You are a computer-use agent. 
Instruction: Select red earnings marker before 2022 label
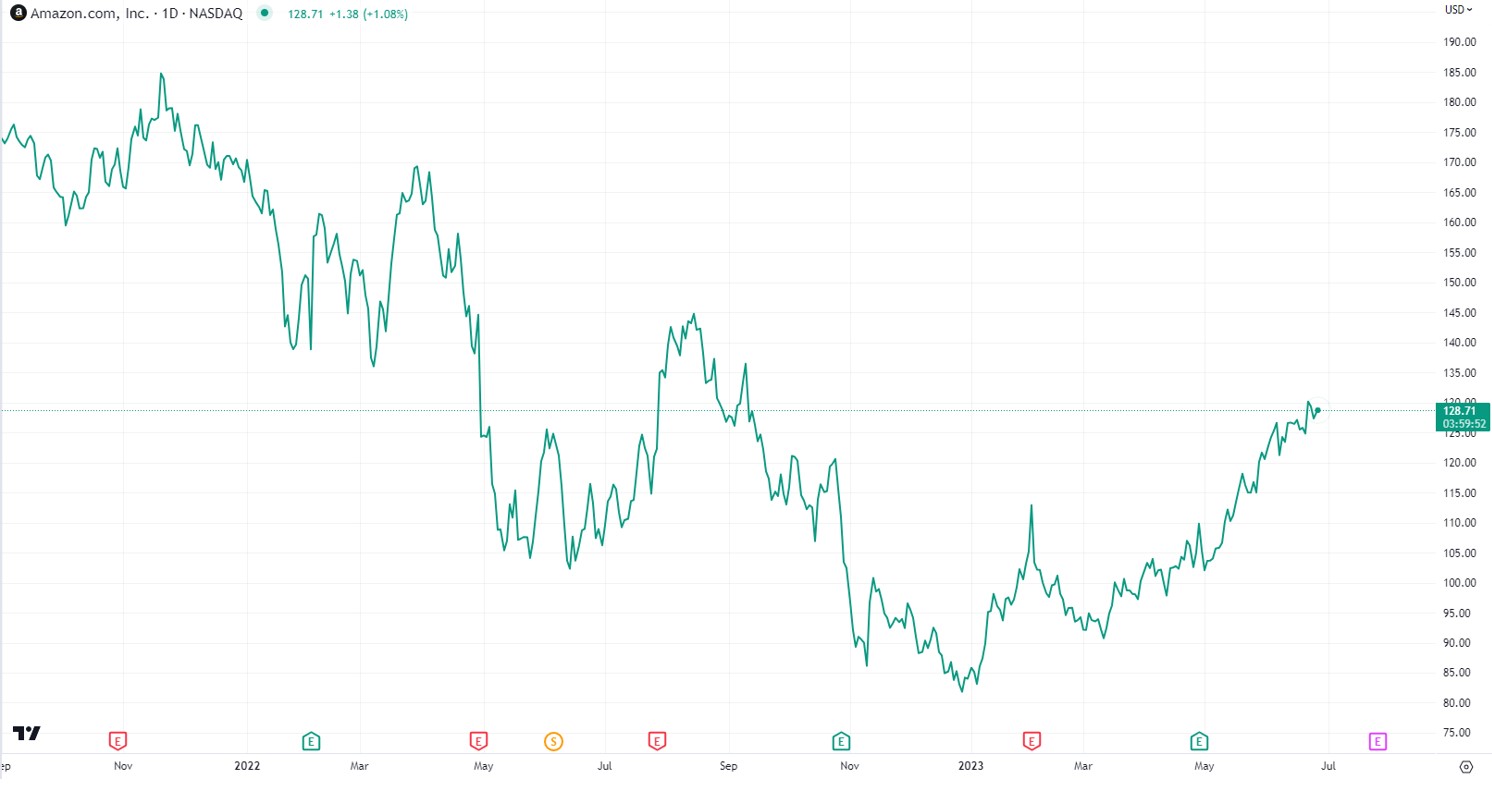coord(118,741)
